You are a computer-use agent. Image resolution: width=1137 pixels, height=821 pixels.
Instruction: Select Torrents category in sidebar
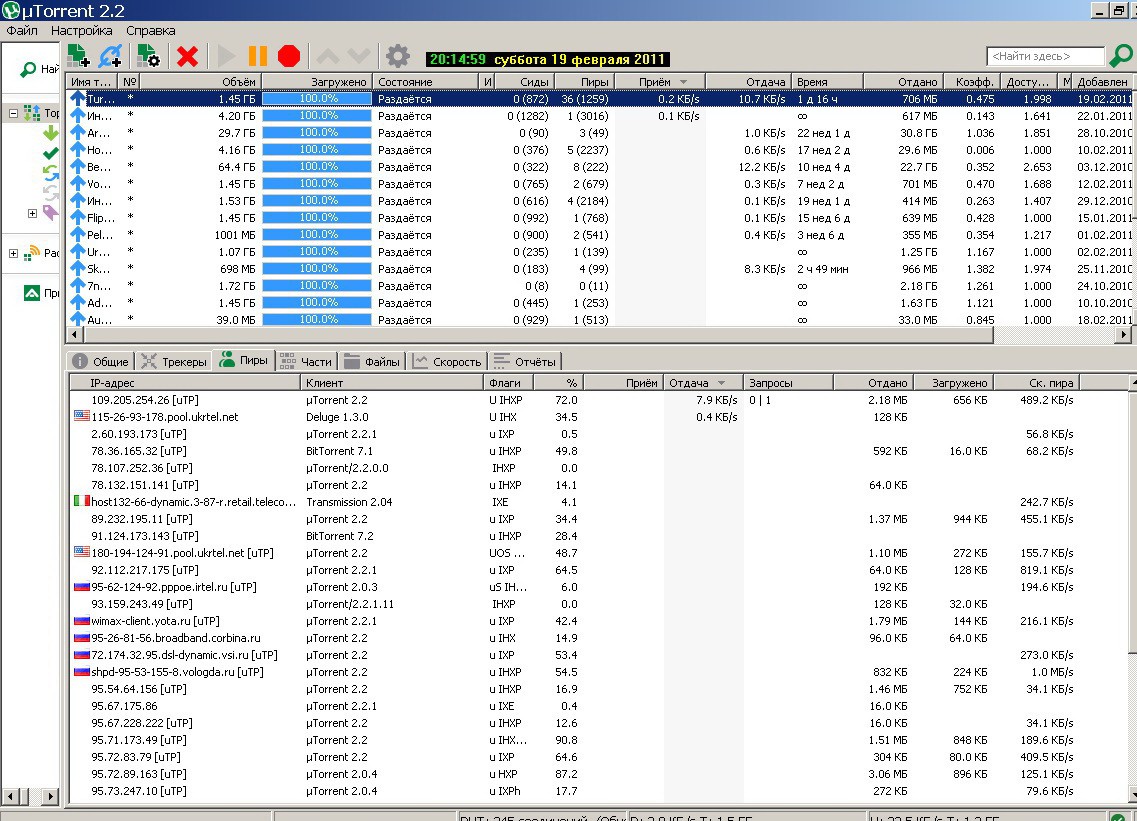(x=41, y=113)
